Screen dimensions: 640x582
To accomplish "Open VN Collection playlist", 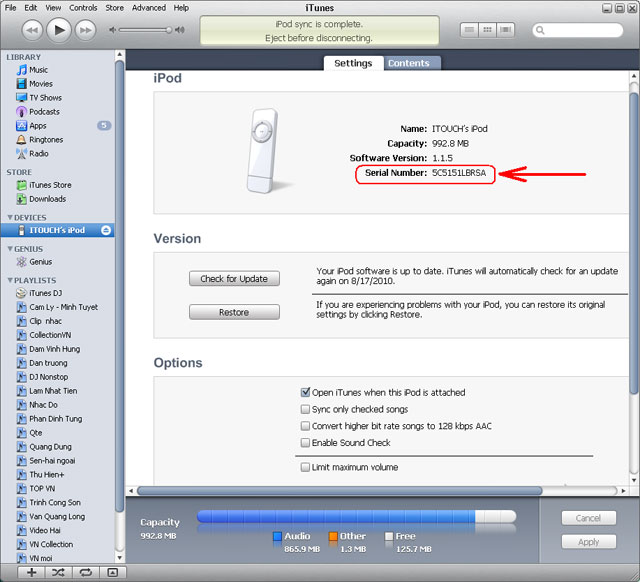I will click(x=51, y=544).
